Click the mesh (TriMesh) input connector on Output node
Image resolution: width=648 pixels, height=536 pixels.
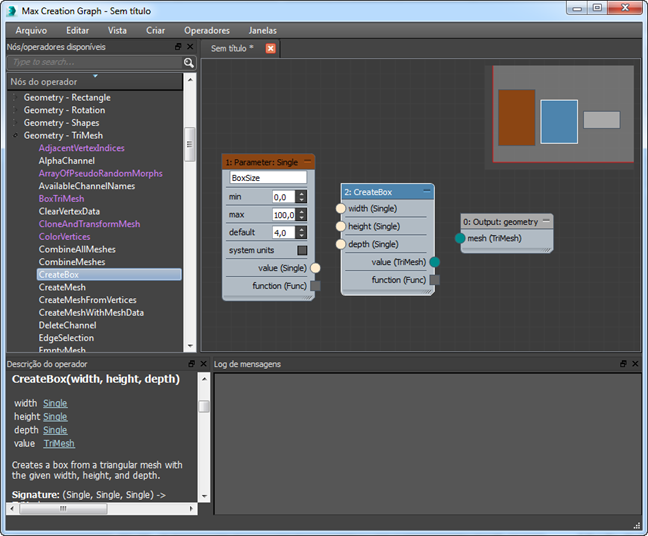(460, 238)
